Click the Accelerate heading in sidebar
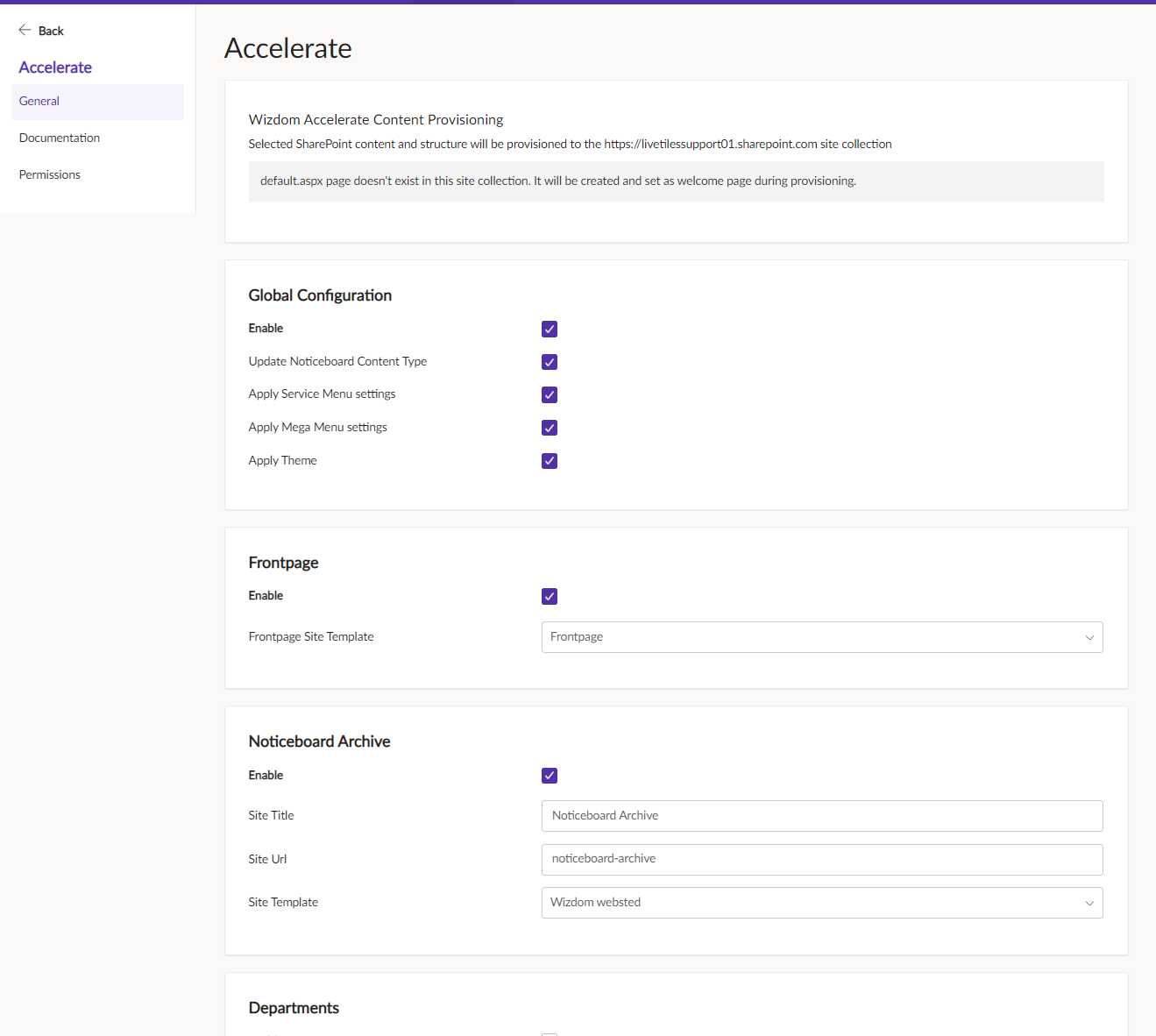 point(54,67)
